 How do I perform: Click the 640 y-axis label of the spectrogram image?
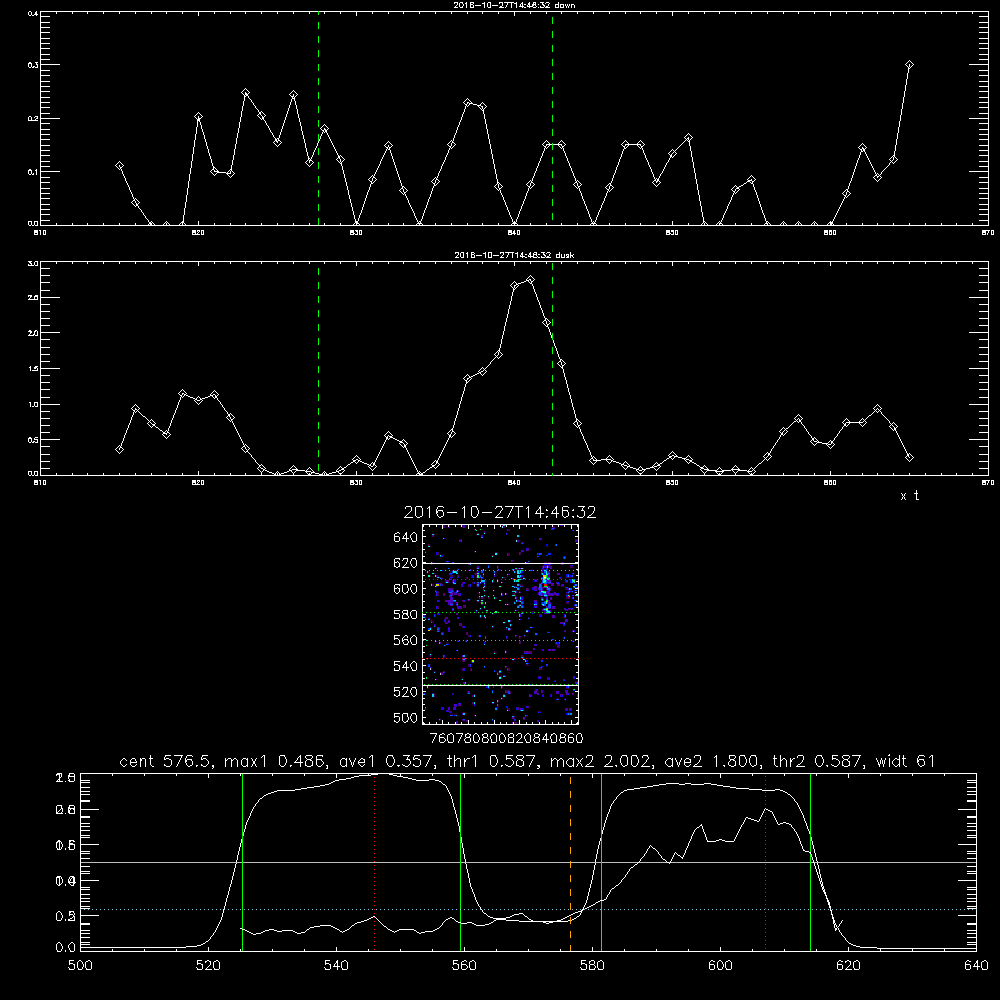pyautogui.click(x=406, y=538)
